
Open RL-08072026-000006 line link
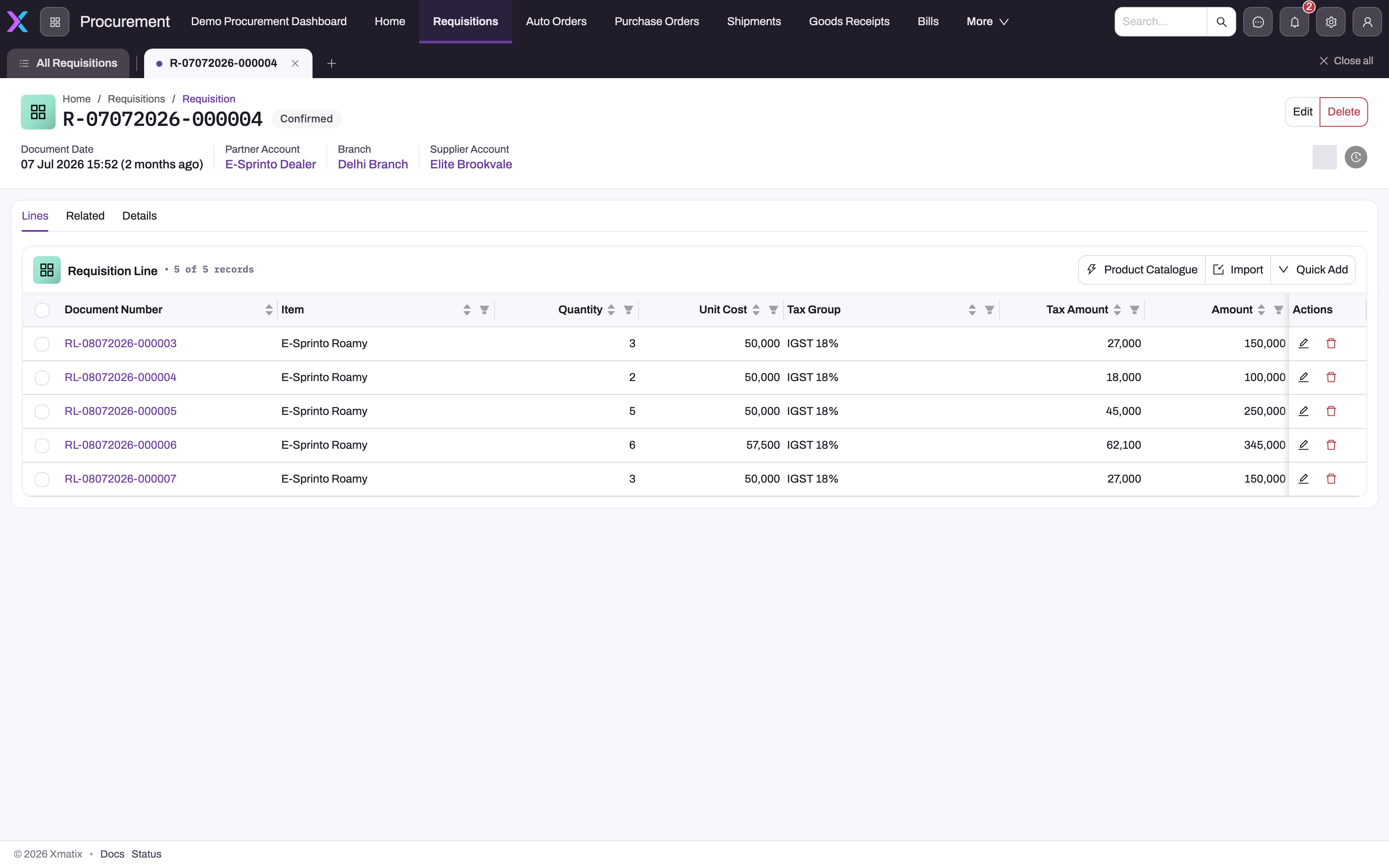[121, 445]
